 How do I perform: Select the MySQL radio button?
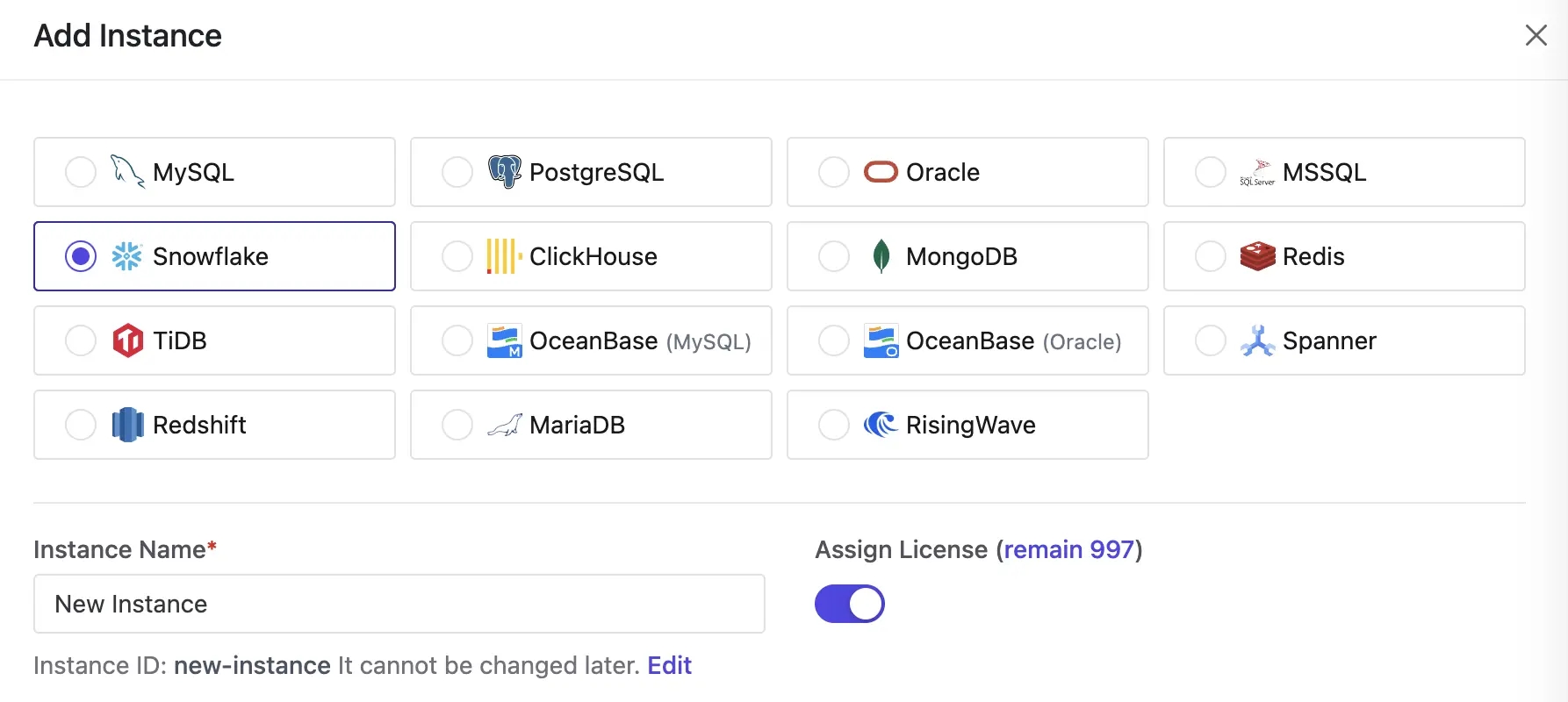pyautogui.click(x=81, y=172)
